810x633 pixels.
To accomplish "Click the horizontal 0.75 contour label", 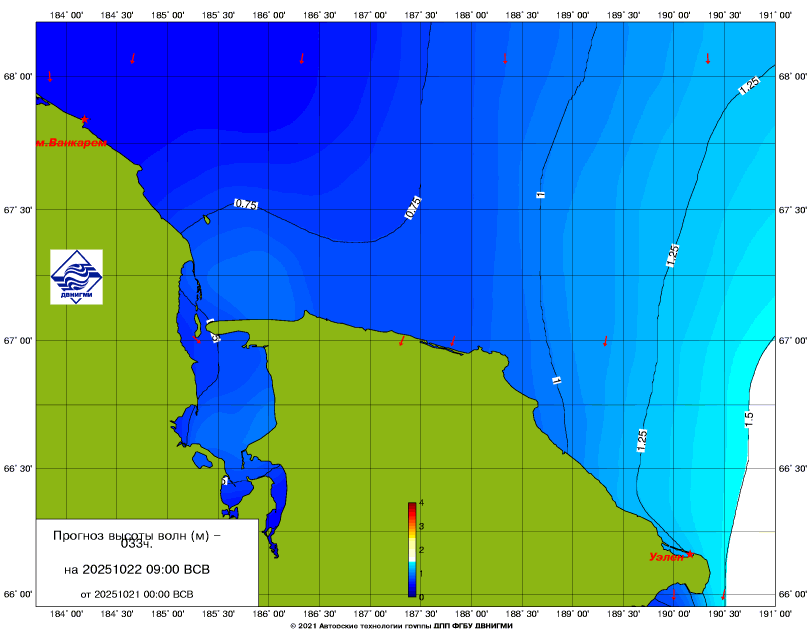I will [x=246, y=204].
